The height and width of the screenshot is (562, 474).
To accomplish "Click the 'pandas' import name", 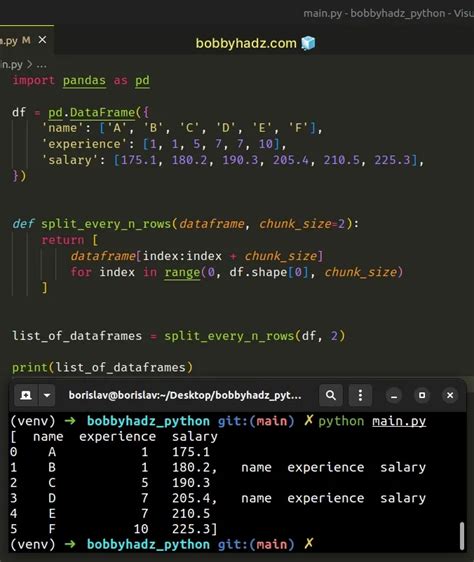I will 84,80.
